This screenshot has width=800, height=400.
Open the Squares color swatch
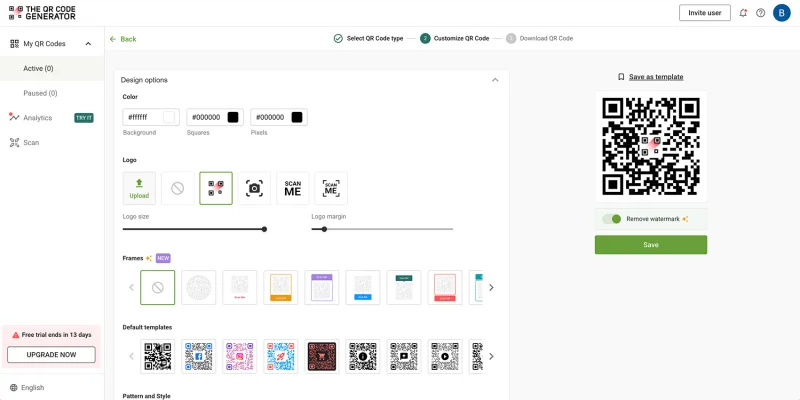point(233,117)
